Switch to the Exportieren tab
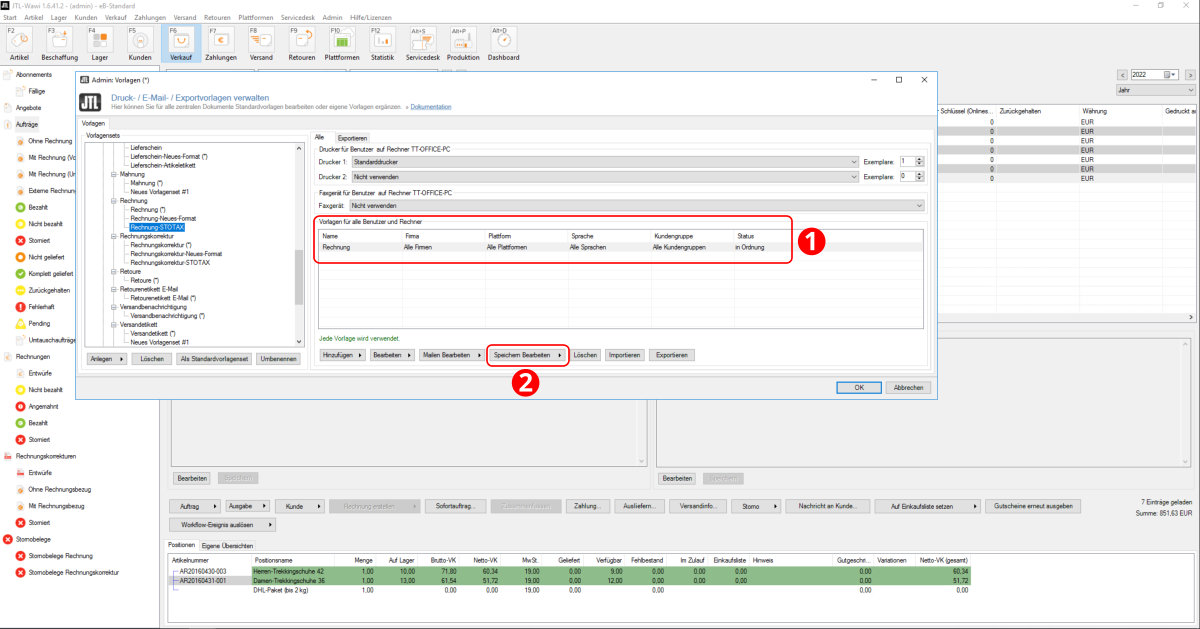This screenshot has height=629, width=1200. (x=351, y=138)
